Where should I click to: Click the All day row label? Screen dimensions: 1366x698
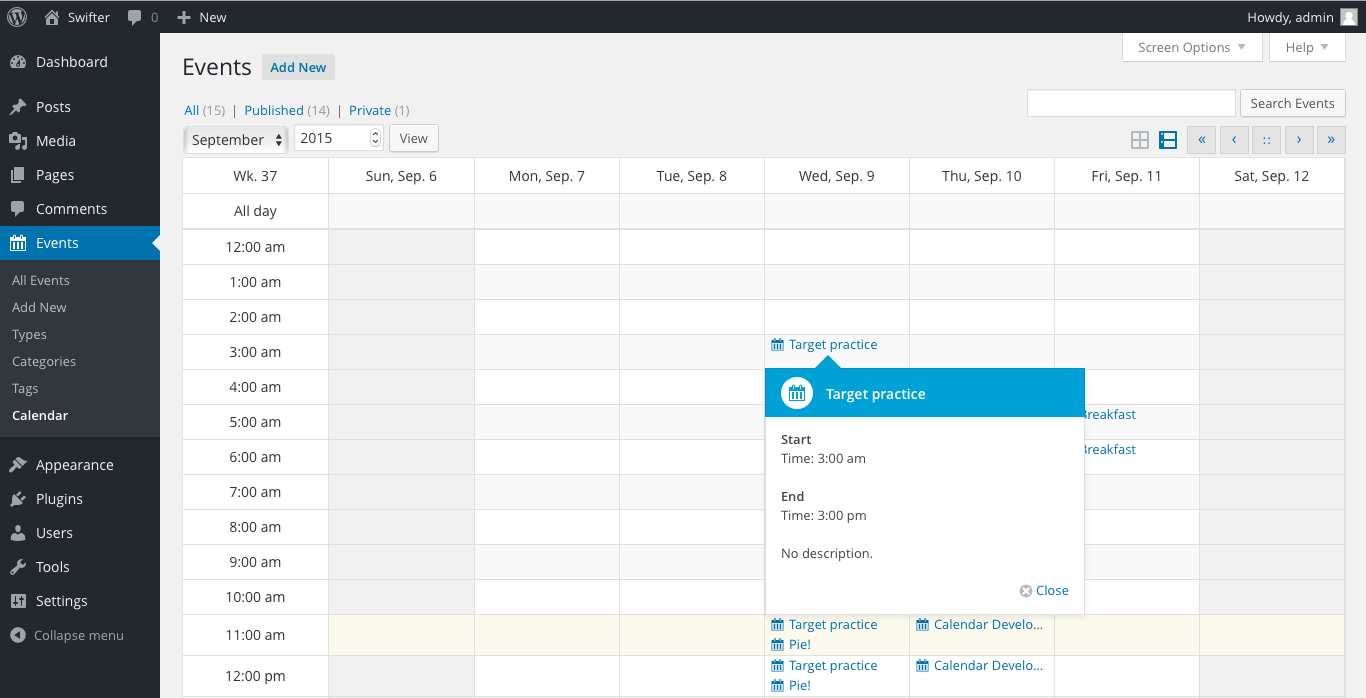(x=255, y=211)
